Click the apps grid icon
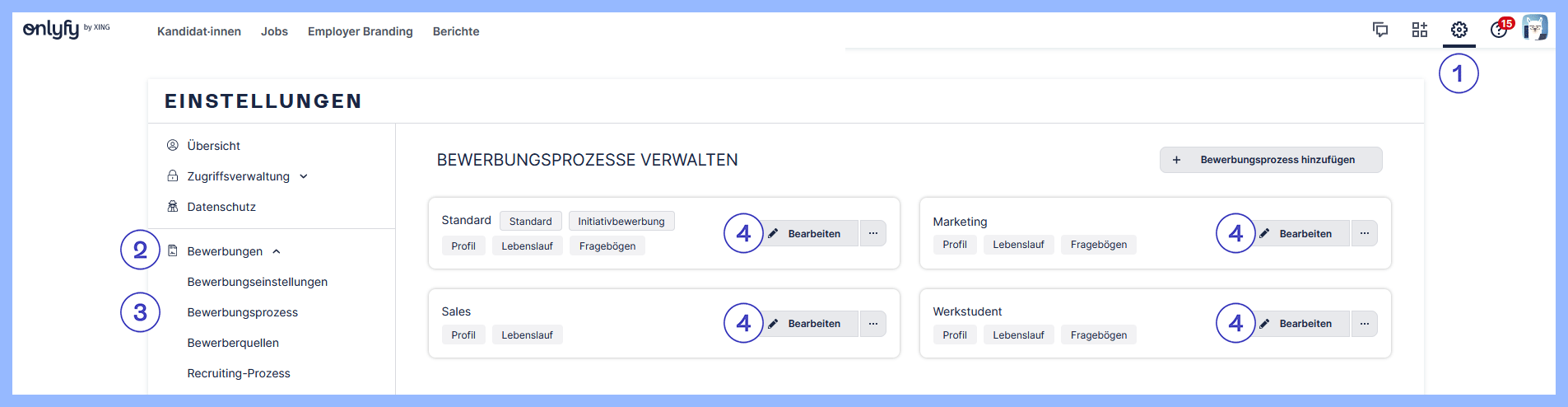 click(x=1420, y=30)
